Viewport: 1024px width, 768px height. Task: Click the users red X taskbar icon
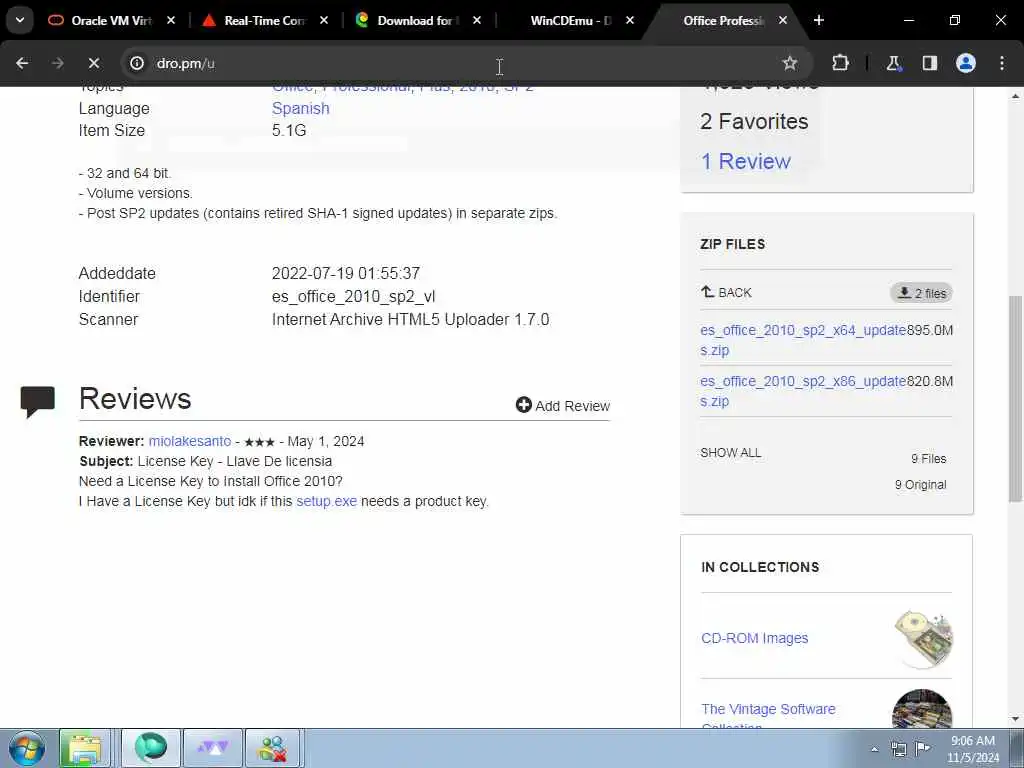click(x=272, y=748)
